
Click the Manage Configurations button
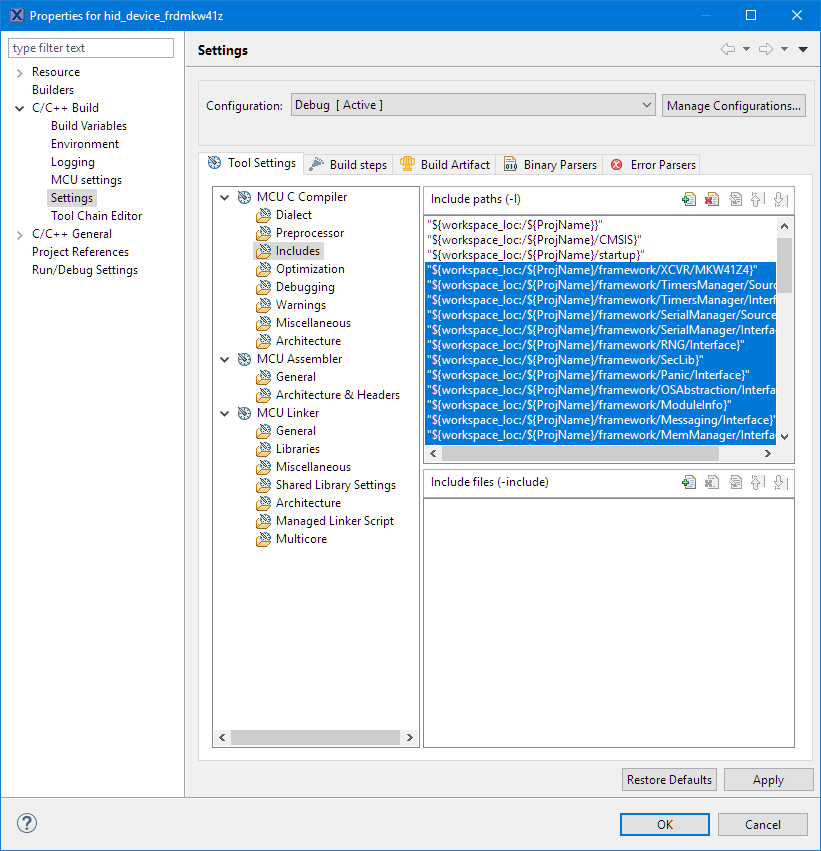[x=733, y=105]
